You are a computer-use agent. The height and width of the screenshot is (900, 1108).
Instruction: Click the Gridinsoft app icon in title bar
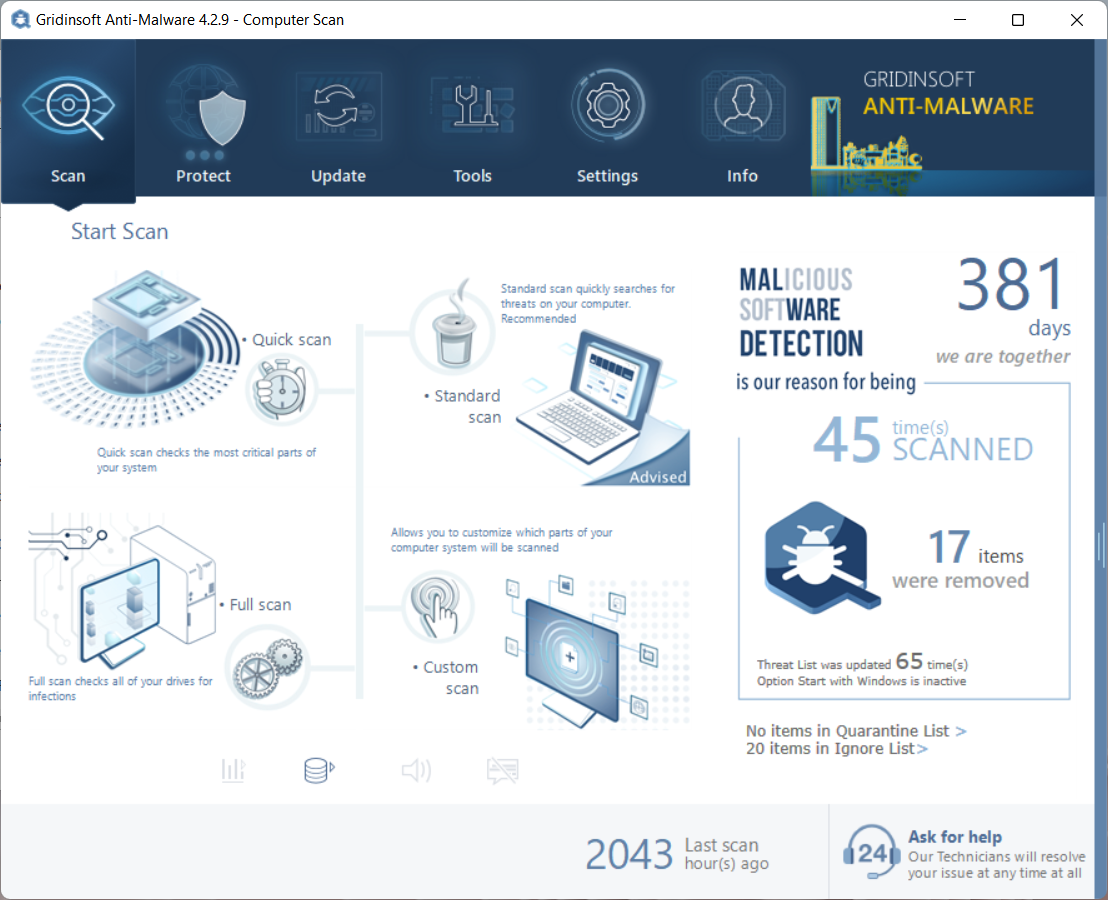pos(20,20)
